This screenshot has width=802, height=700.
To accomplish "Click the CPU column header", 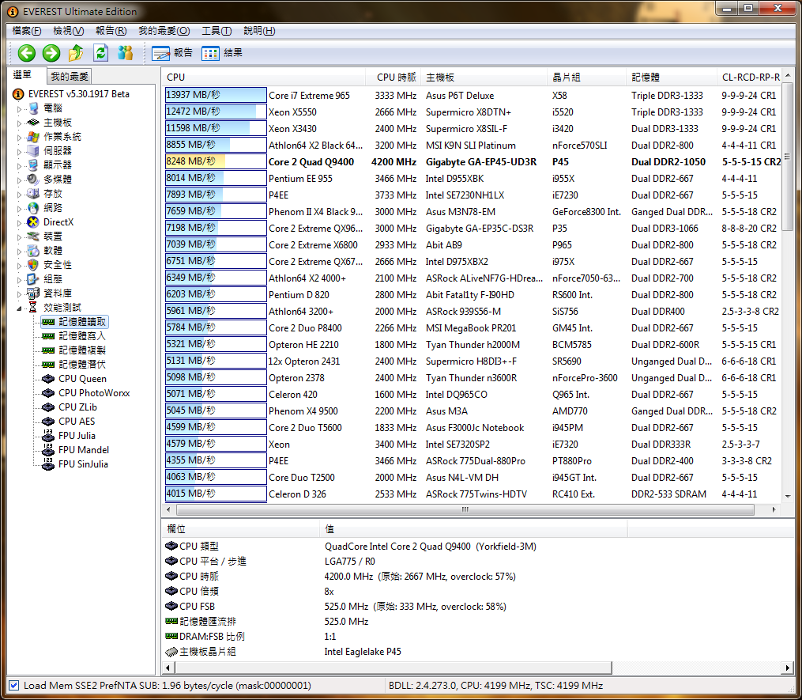I will tap(264, 77).
